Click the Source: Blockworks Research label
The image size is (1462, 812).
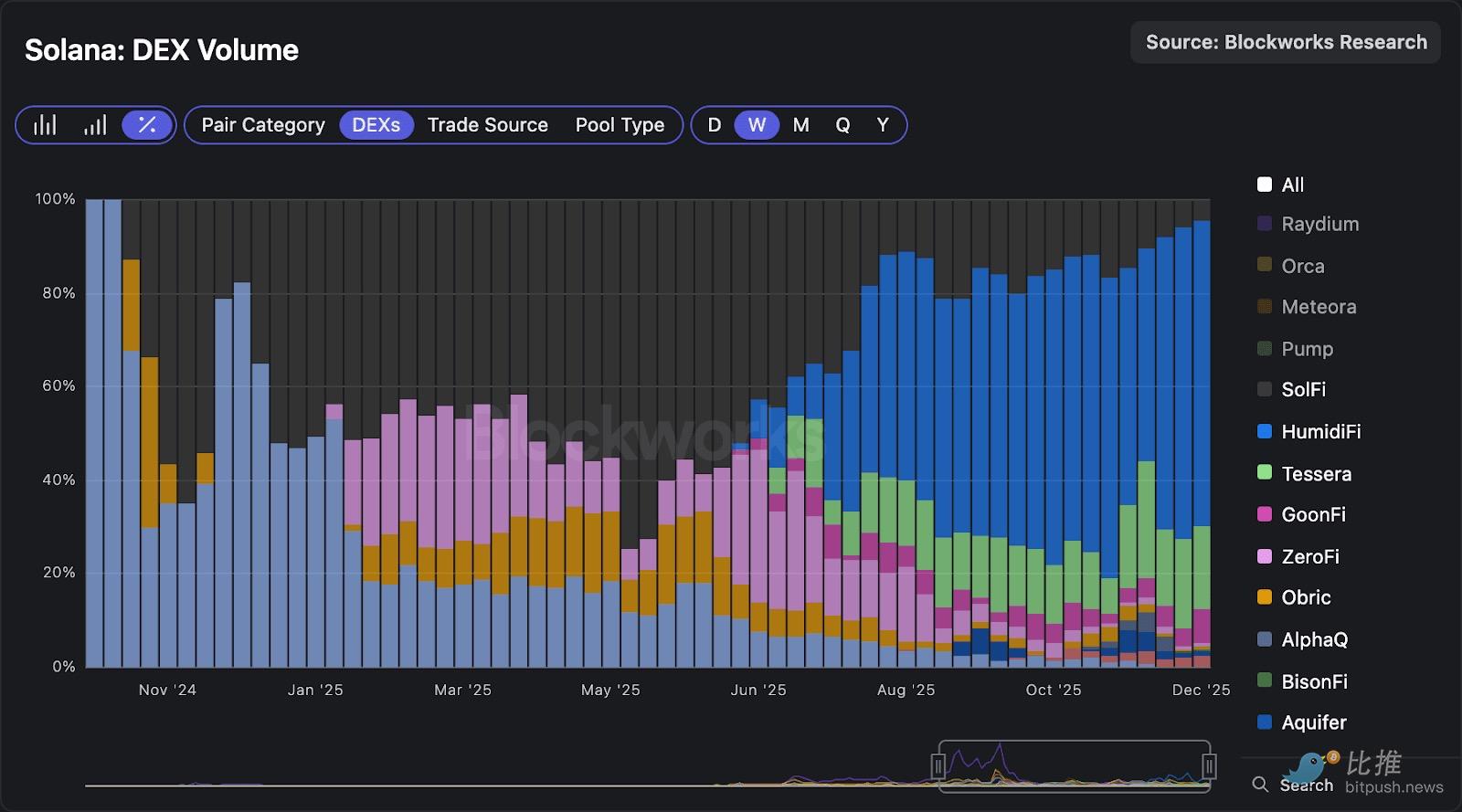coord(1286,42)
